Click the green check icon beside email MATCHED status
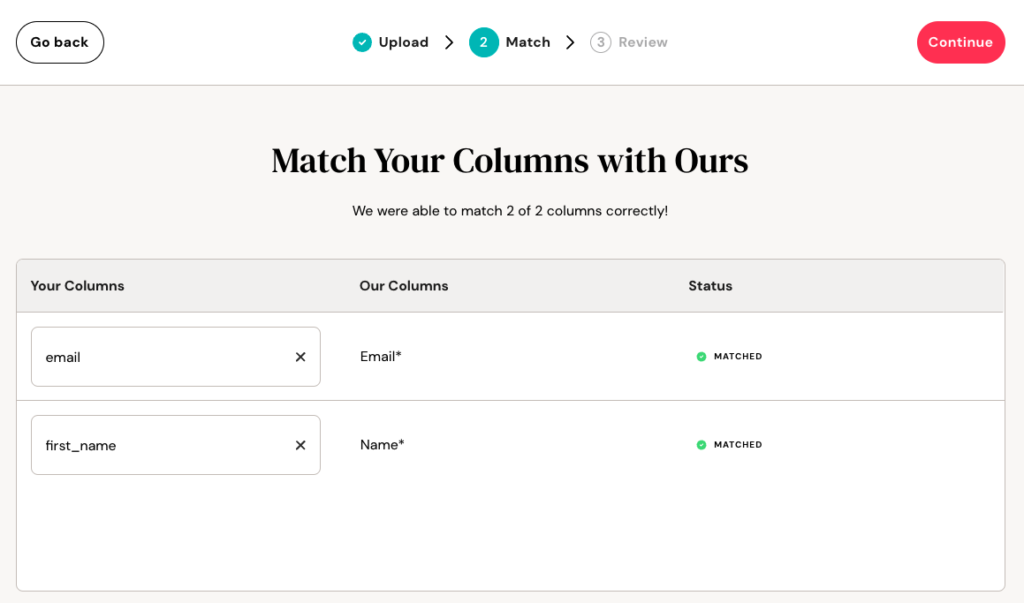Screen dimensions: 1024x603 pyautogui.click(x=701, y=356)
